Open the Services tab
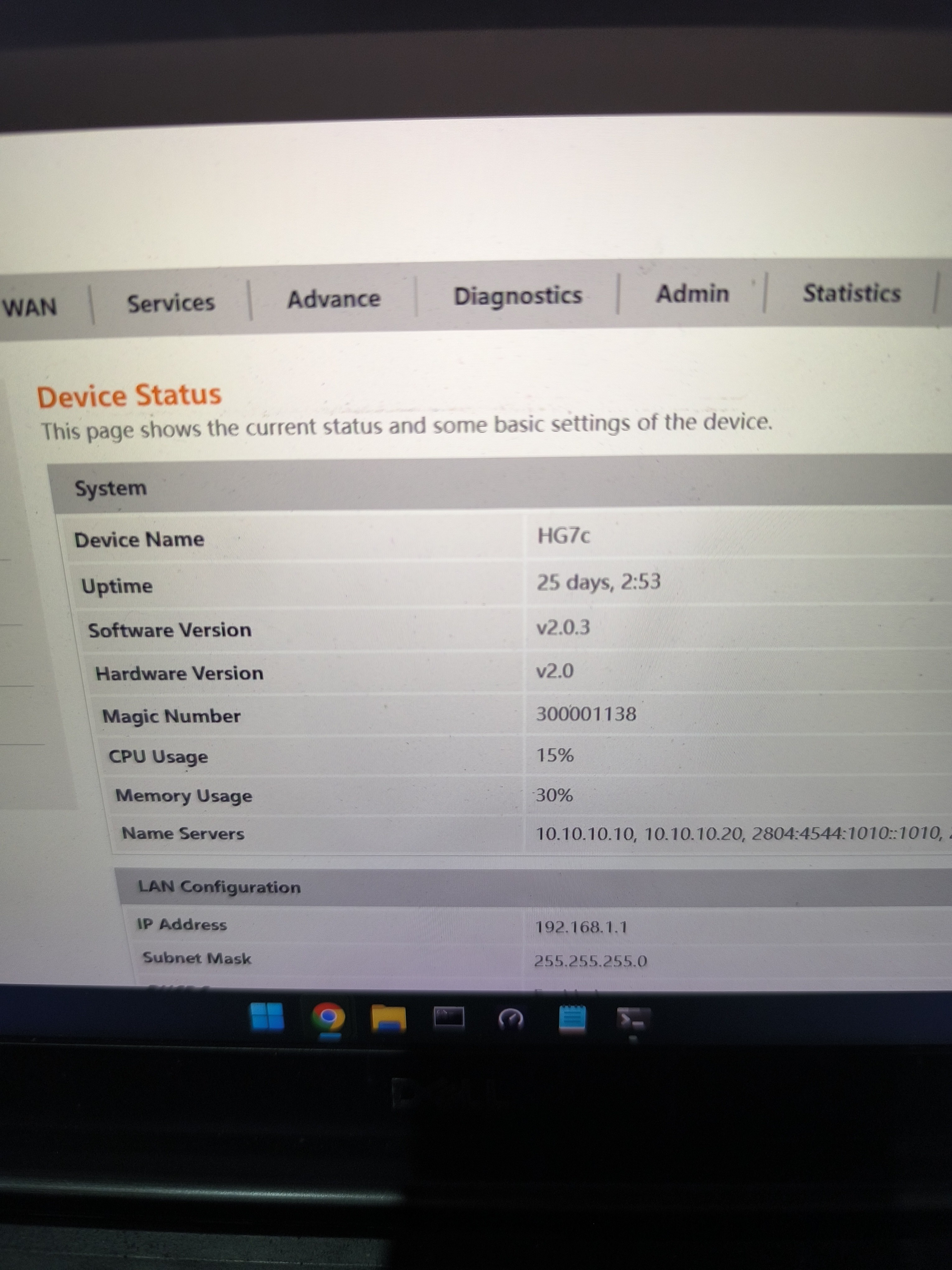Viewport: 952px width, 1270px height. pos(170,303)
